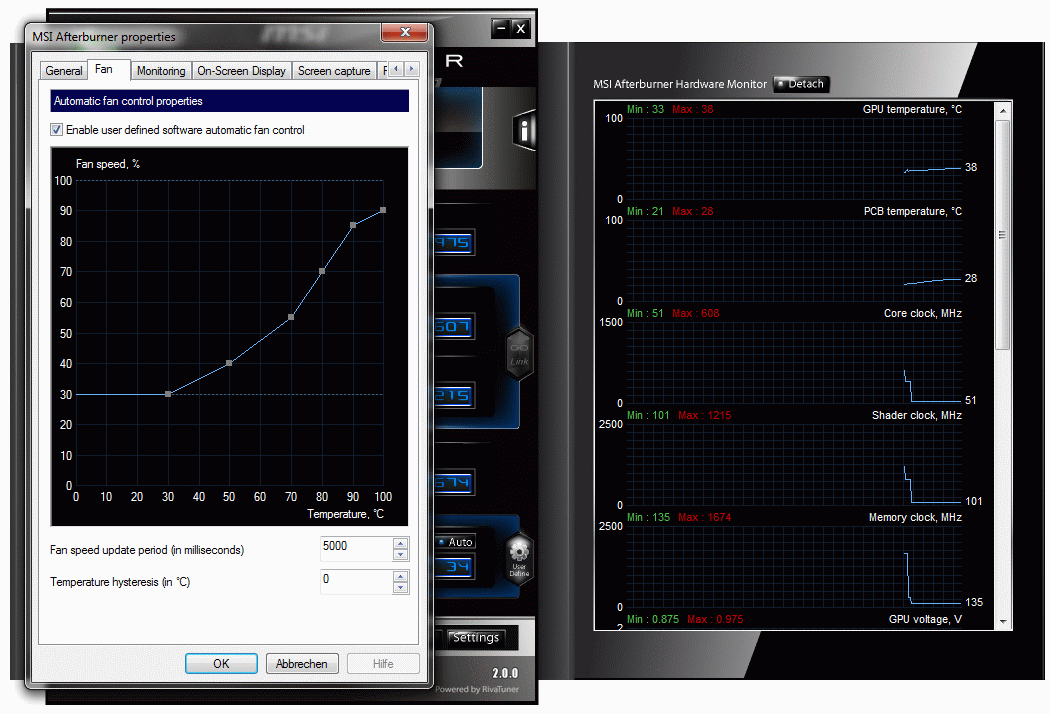Click the Hilfe button
The height and width of the screenshot is (714, 1050).
click(x=383, y=664)
